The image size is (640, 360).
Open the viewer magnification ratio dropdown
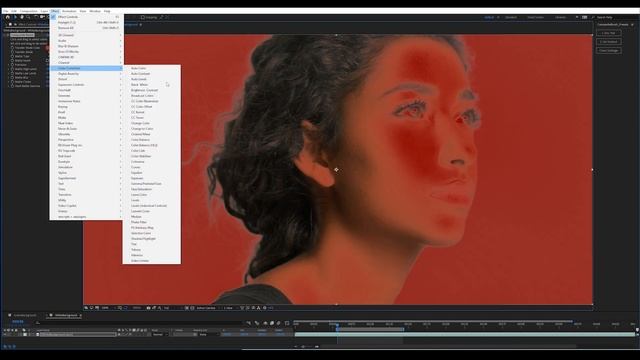pos(107,308)
